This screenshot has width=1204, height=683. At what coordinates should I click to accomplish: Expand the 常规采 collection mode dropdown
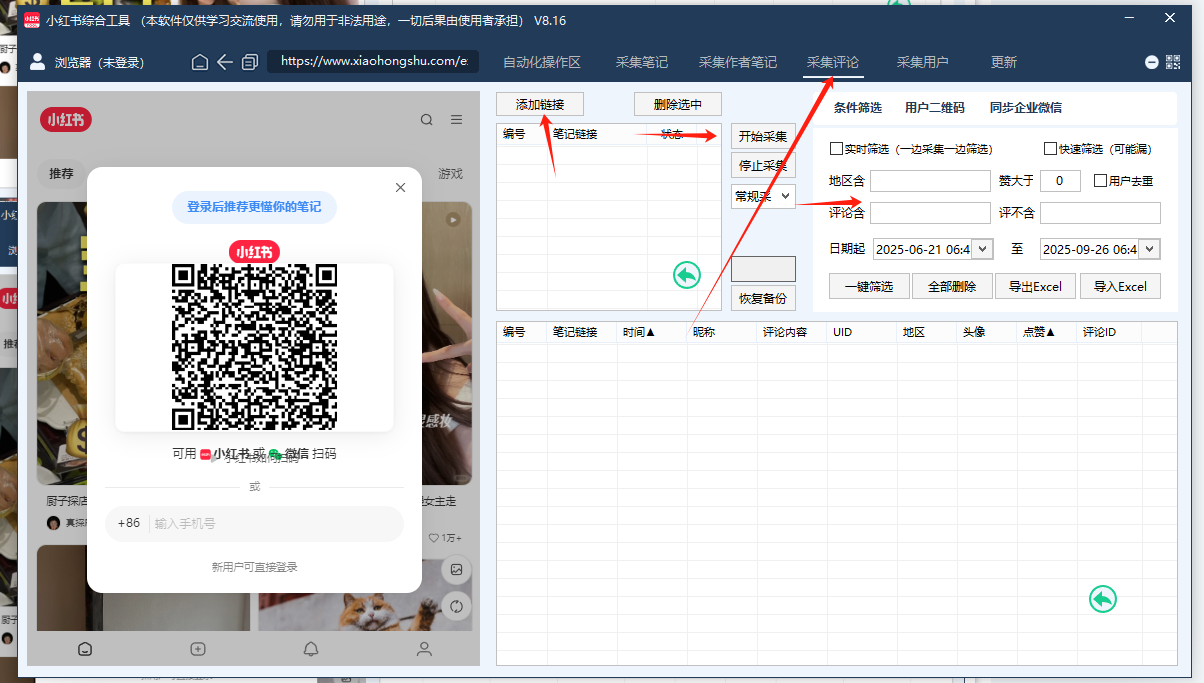[763, 197]
